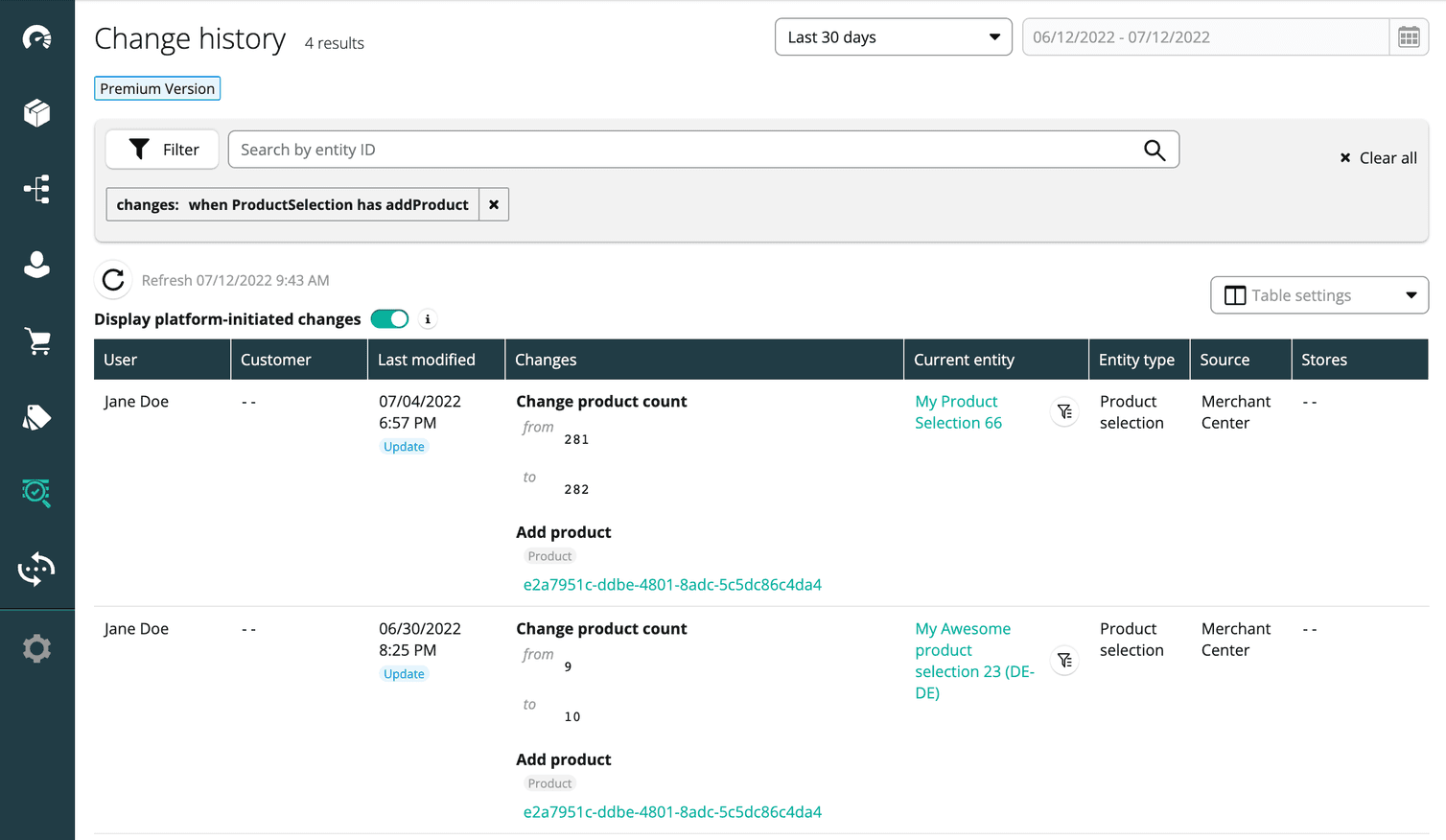The width and height of the screenshot is (1446, 840).
Task: Disable Display platform-initiated changes
Action: pos(389,317)
